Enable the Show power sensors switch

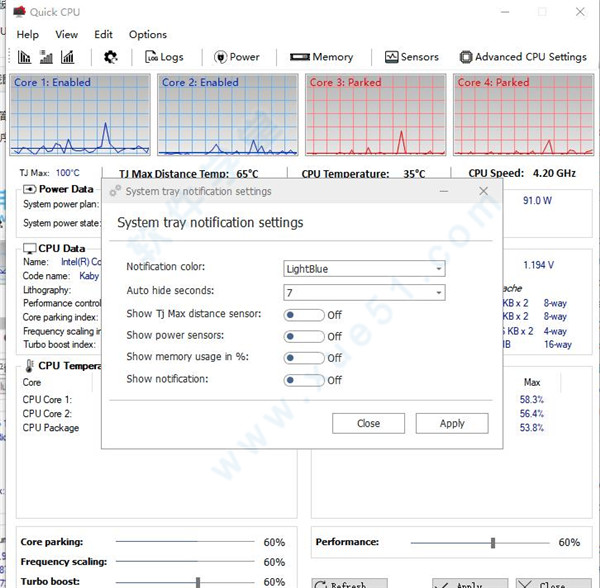click(x=304, y=336)
